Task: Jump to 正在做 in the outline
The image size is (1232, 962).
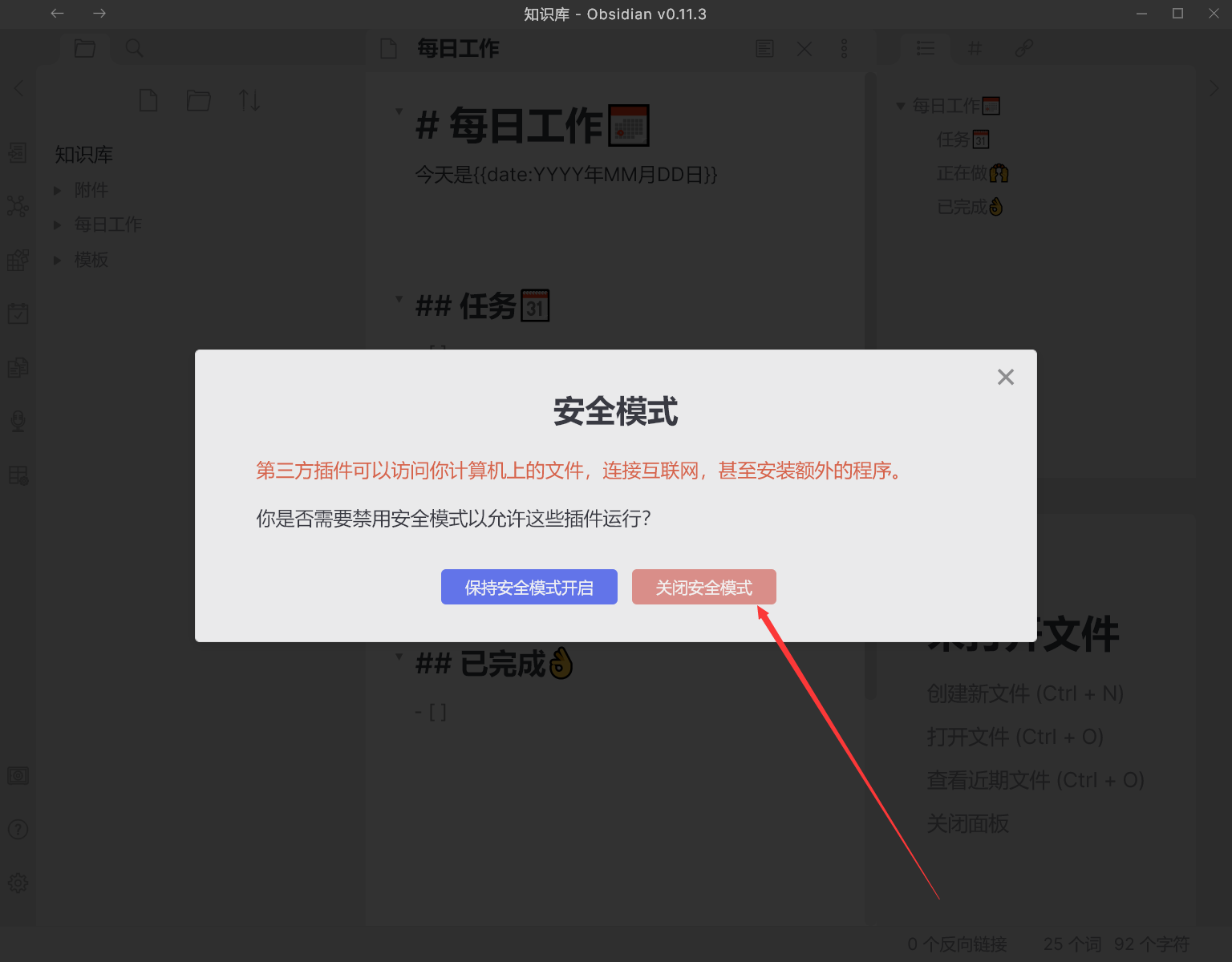Action: (973, 173)
